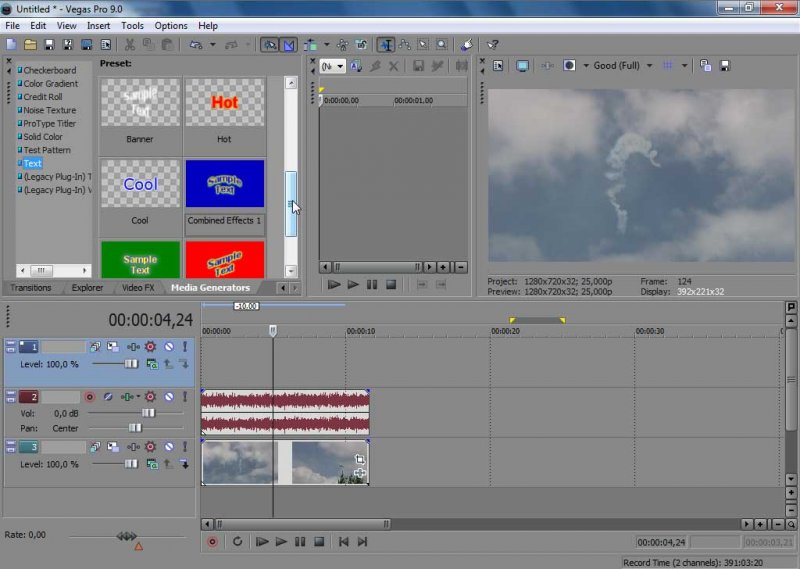This screenshot has height=569, width=800.
Task: Select the Noise Texture generator
Action: point(49,110)
